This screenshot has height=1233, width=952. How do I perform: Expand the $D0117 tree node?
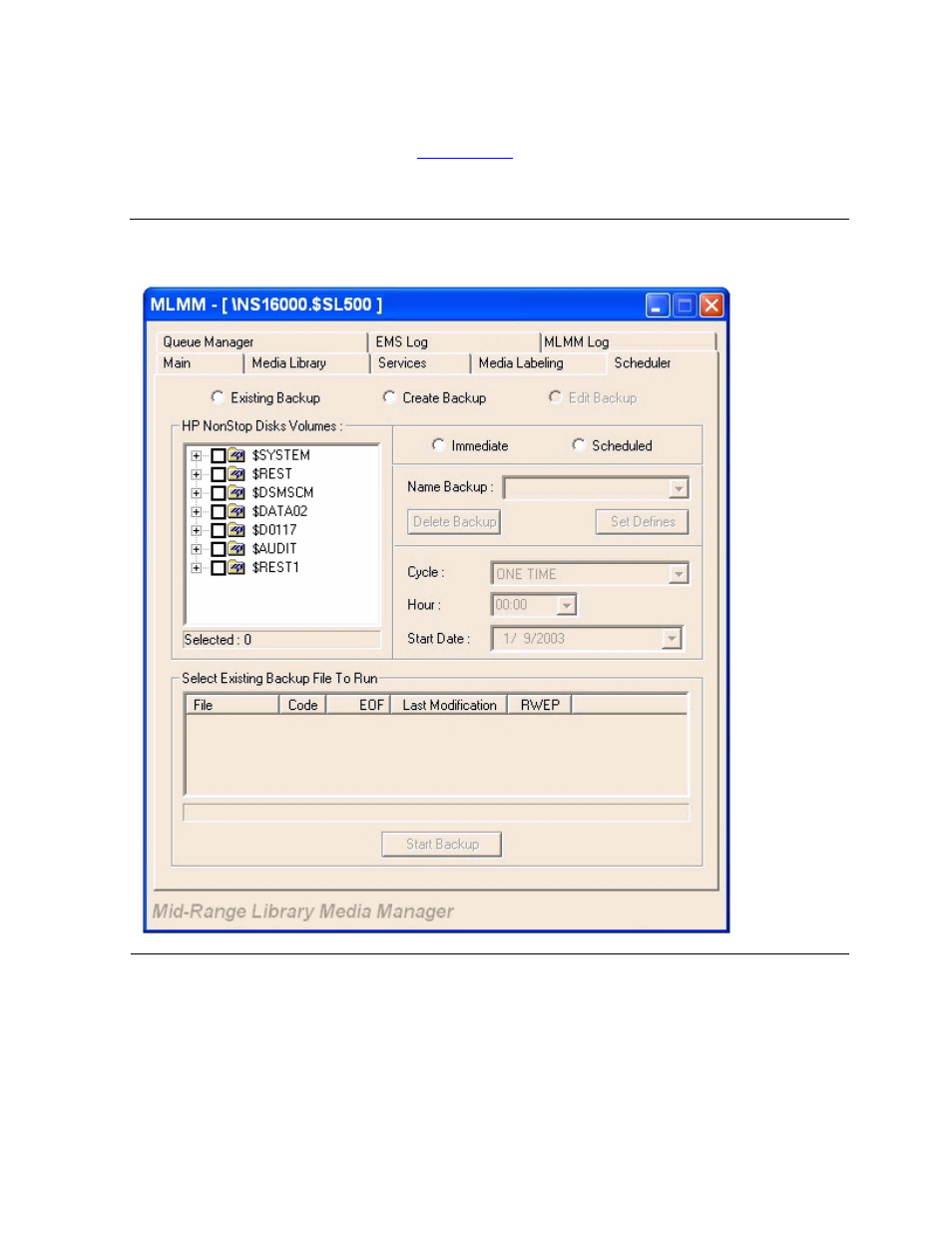[197, 531]
